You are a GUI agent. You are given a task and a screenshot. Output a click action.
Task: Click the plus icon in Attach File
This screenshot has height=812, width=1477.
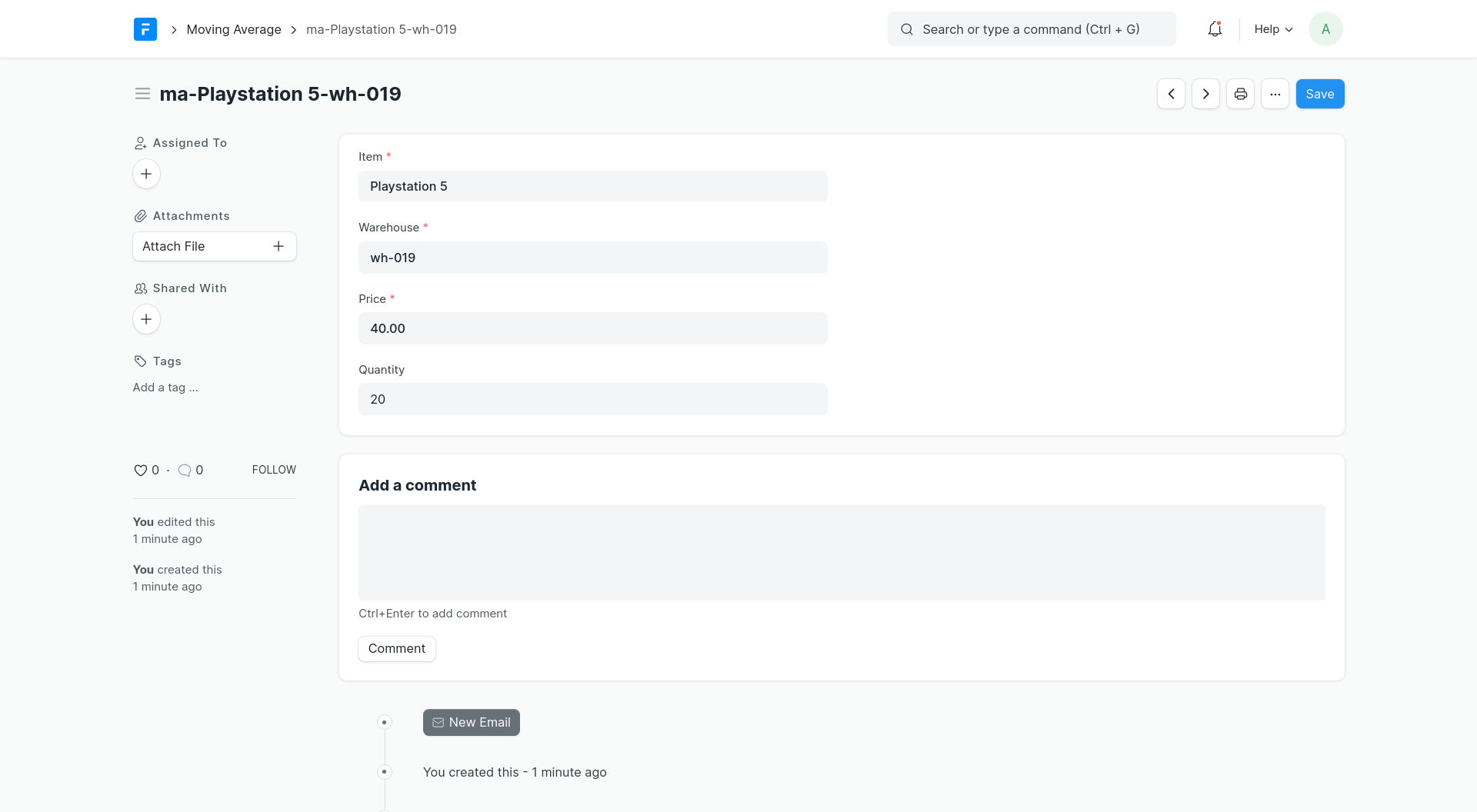click(x=278, y=246)
